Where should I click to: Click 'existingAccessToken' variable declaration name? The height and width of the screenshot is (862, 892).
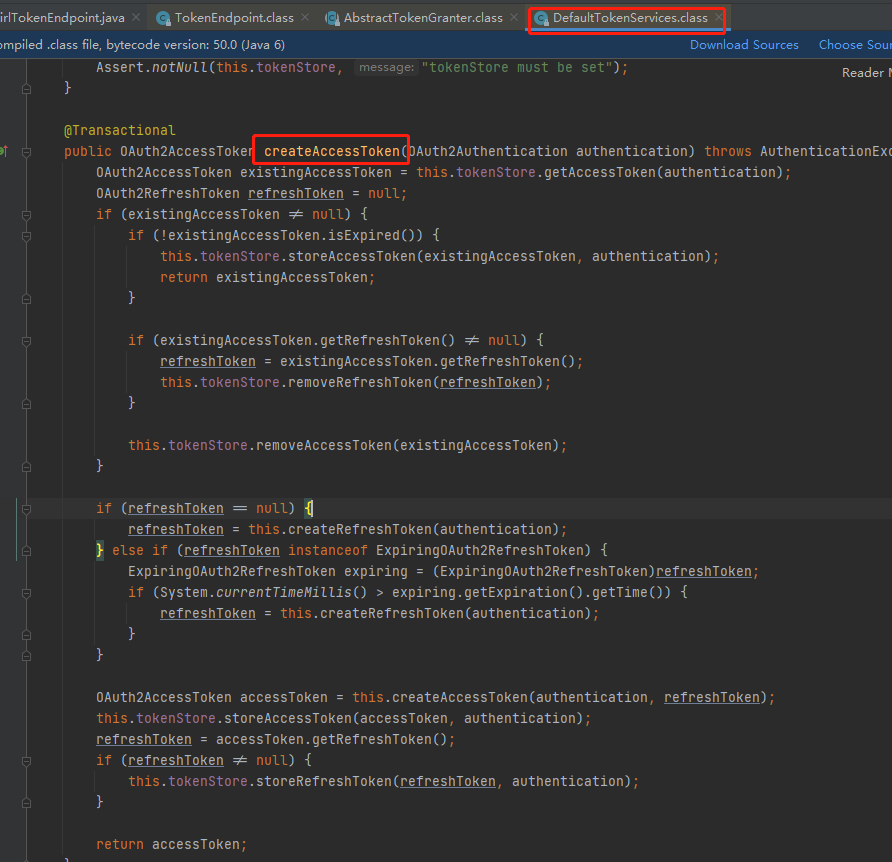click(x=316, y=172)
